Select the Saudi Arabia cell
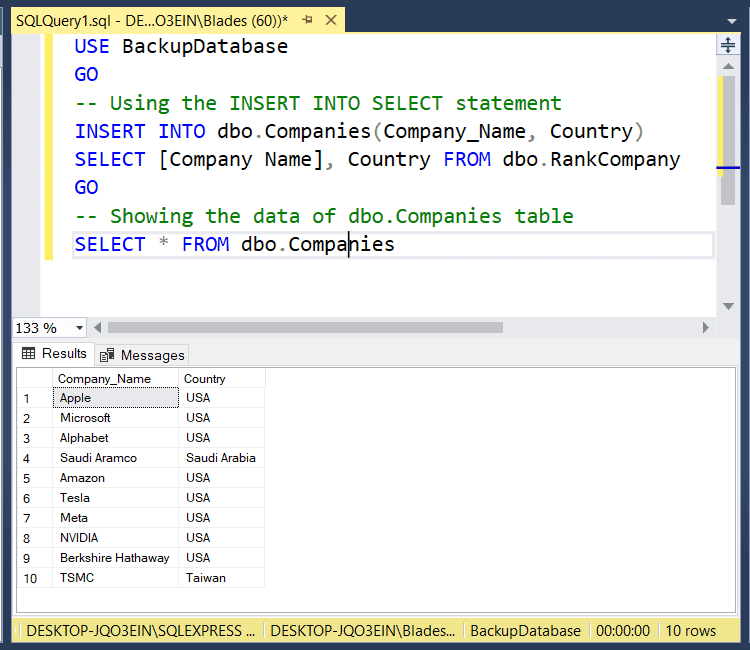The image size is (750, 650). pos(222,458)
